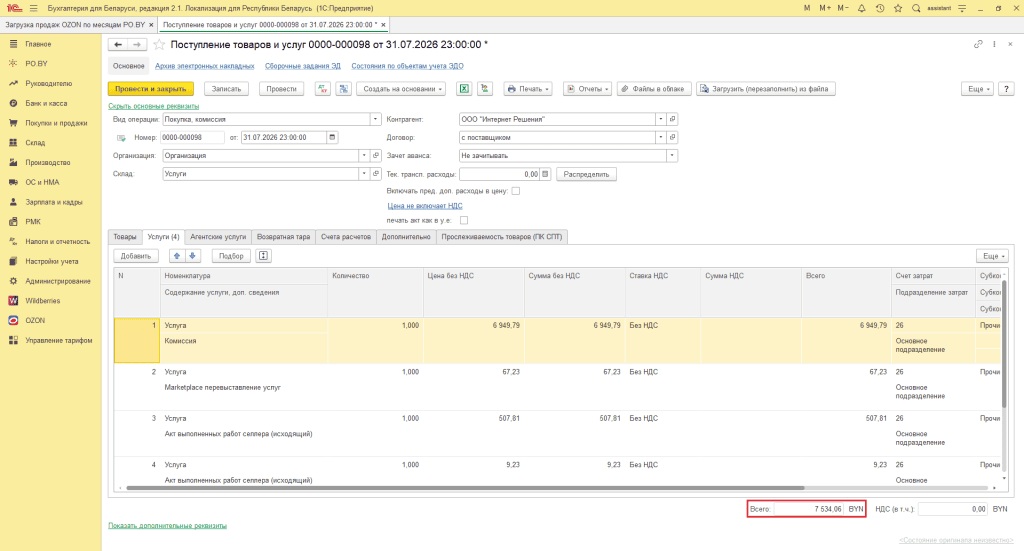Switch to Товары tab
This screenshot has height=551, width=1024.
(125, 237)
